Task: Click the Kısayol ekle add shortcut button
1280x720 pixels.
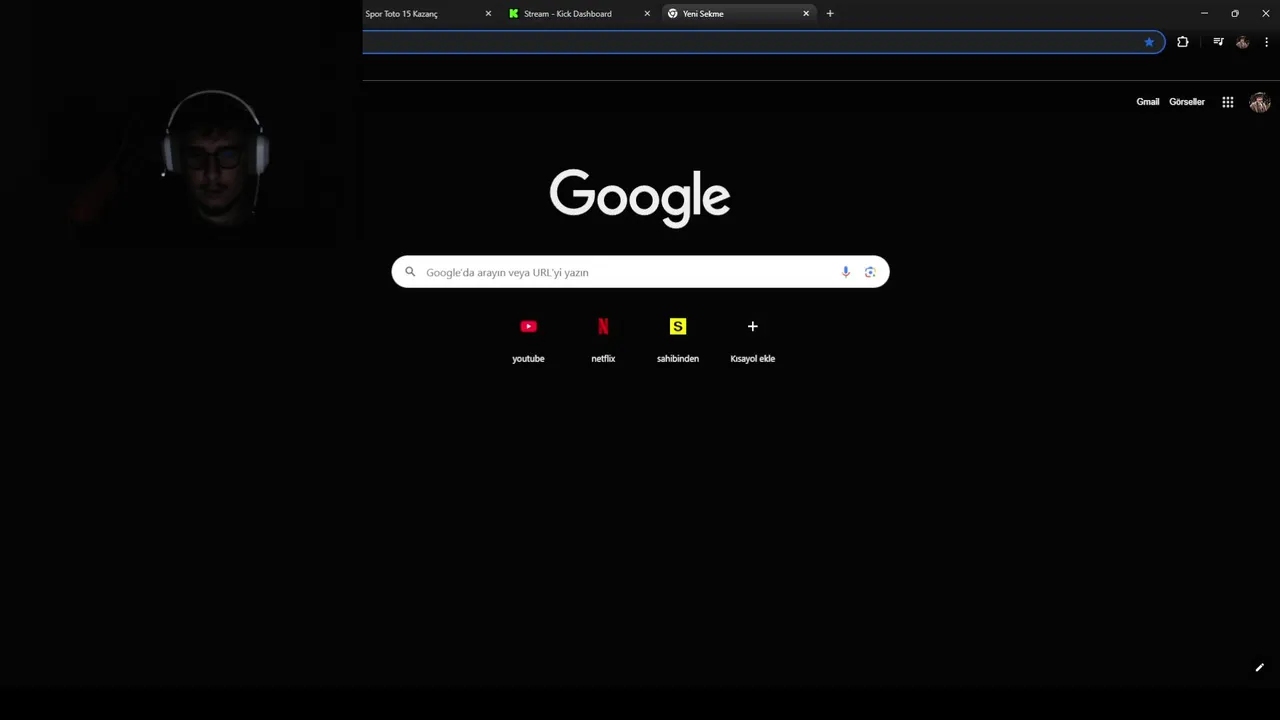Action: [753, 340]
